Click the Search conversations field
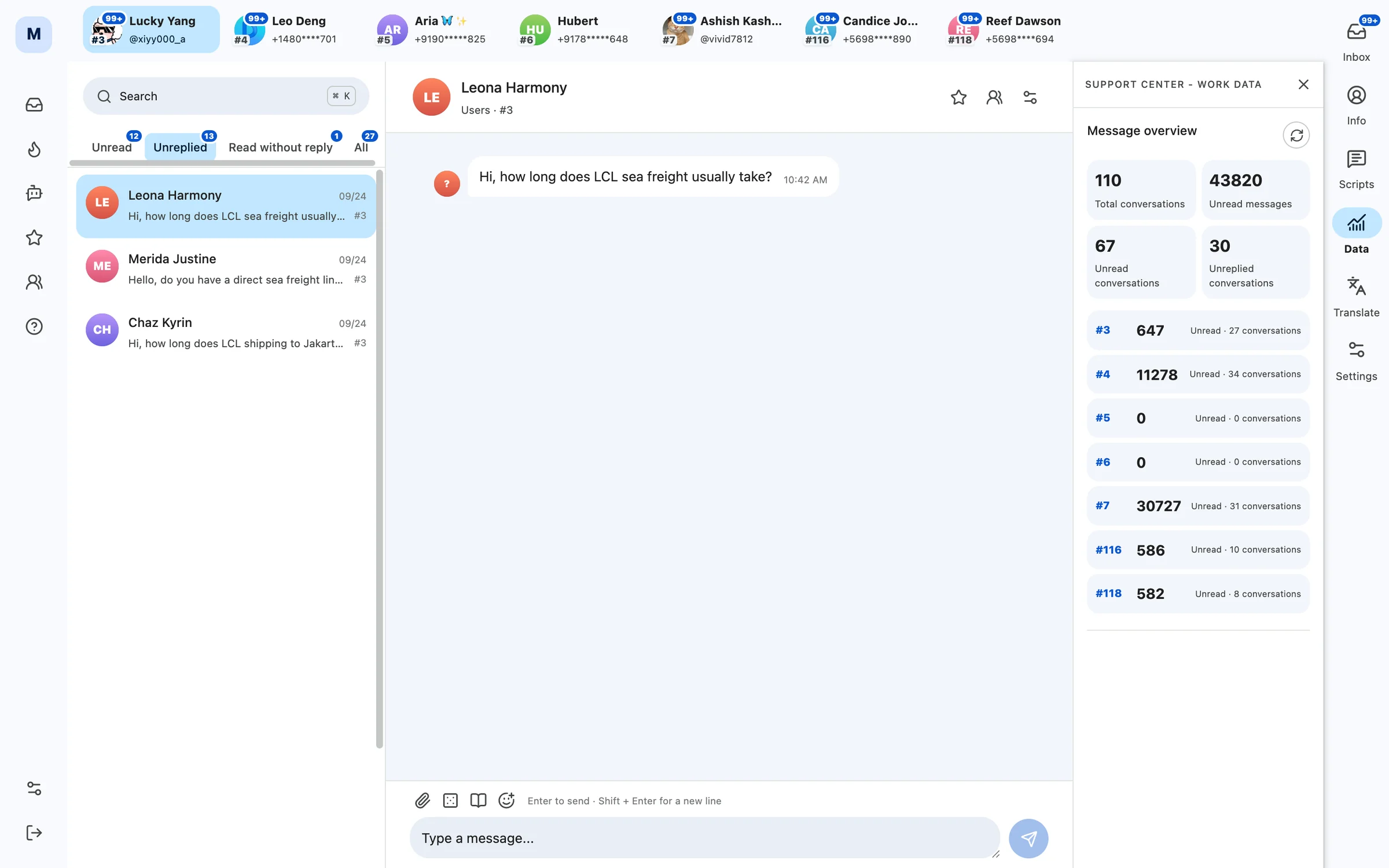The image size is (1389, 868). click(226, 96)
